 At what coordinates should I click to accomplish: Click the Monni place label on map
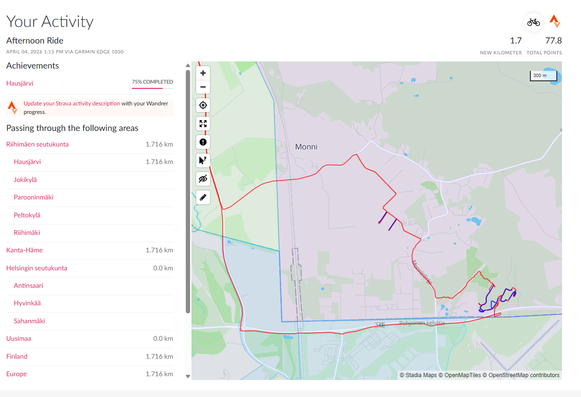point(306,147)
